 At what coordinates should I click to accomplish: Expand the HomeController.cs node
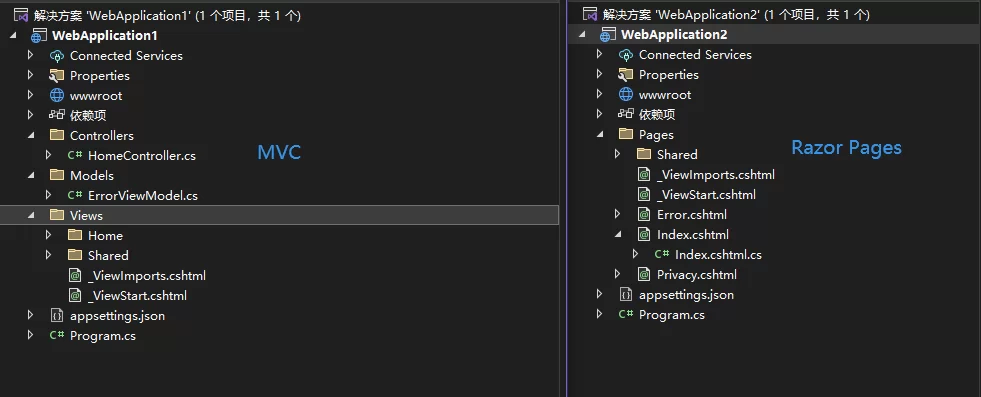coord(49,155)
